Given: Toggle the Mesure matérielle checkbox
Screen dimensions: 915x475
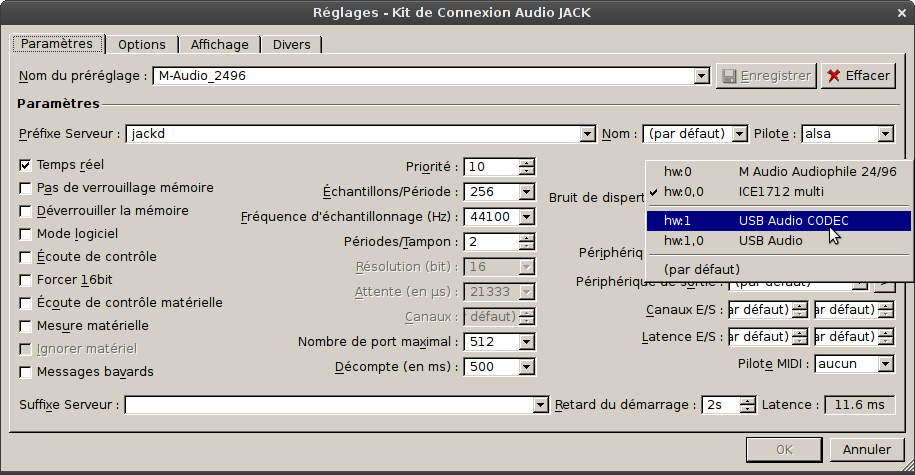Looking at the screenshot, I should coord(25,326).
